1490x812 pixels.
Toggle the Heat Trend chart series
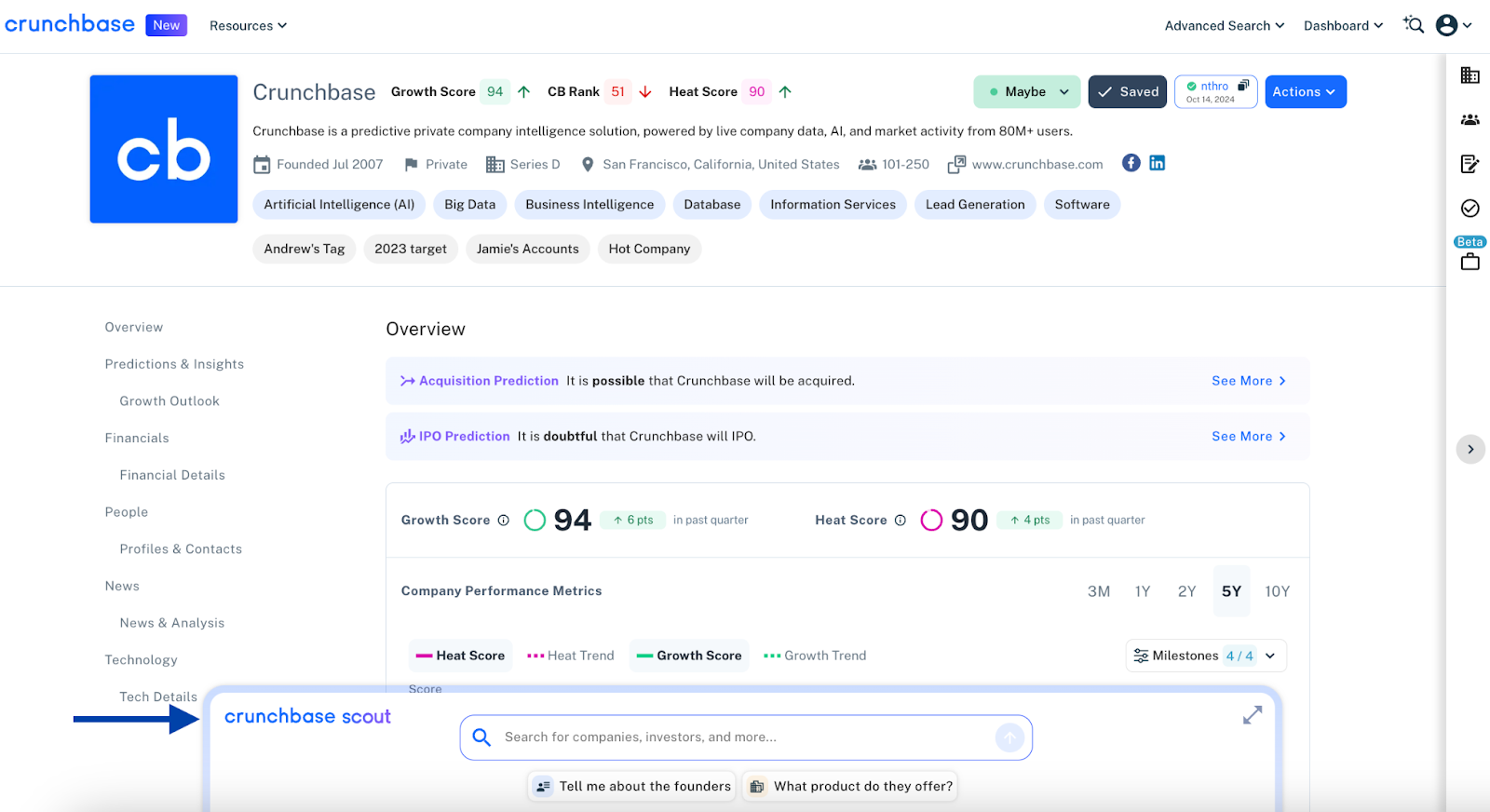571,656
